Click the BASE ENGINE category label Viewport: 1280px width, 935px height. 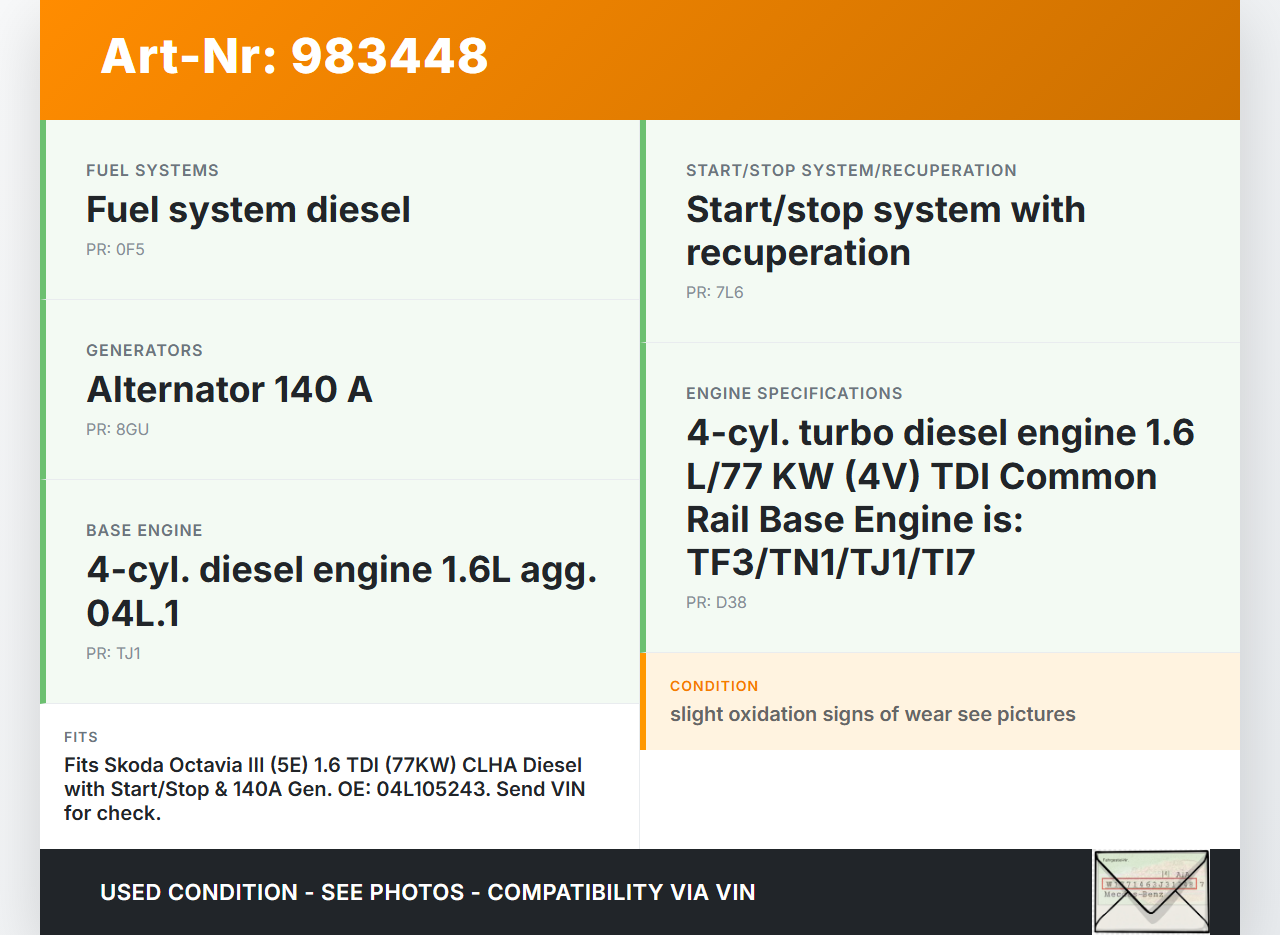(x=144, y=530)
